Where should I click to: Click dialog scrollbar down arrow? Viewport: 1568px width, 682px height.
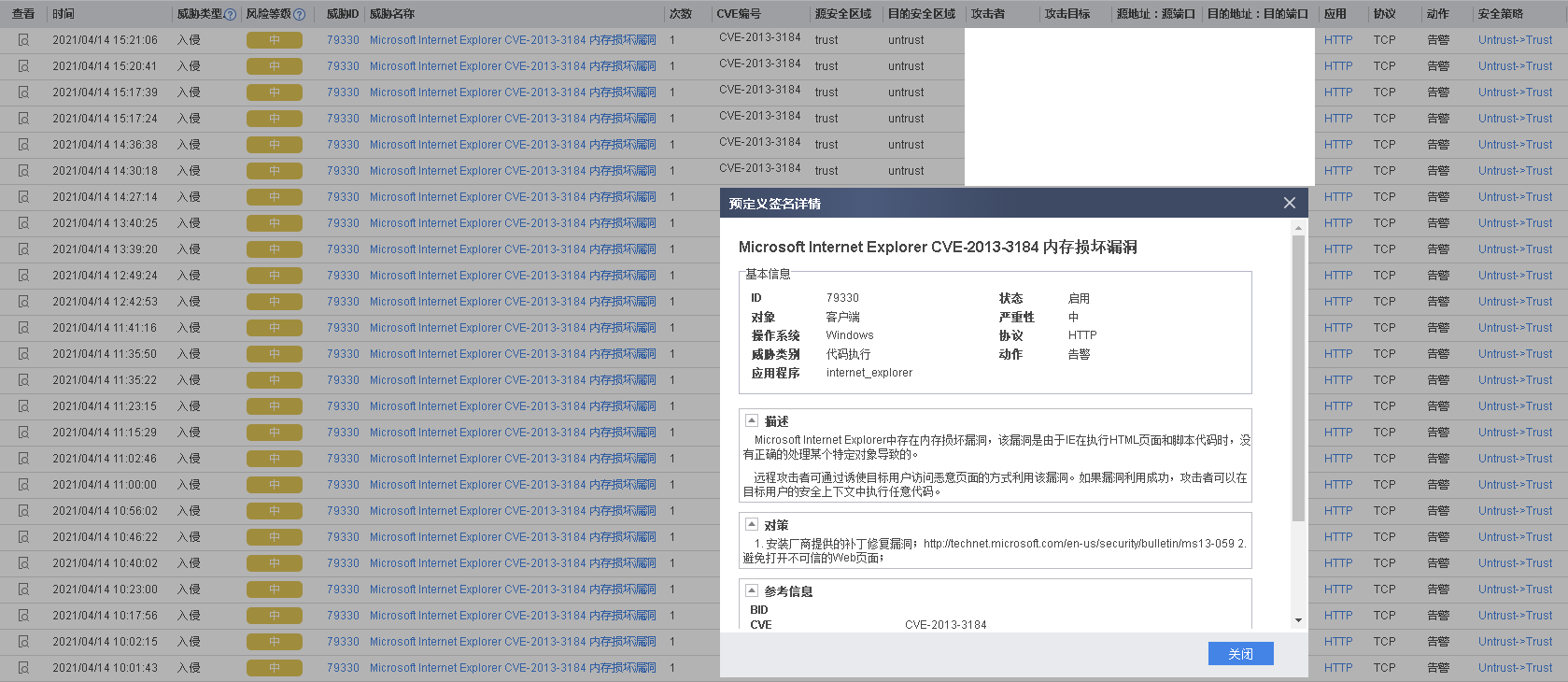(x=1298, y=620)
